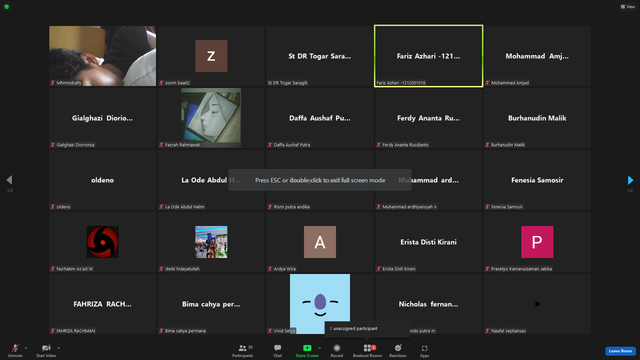Screen dimensions: 640x360
Task: Open the Reactions menu
Action: tap(398, 350)
